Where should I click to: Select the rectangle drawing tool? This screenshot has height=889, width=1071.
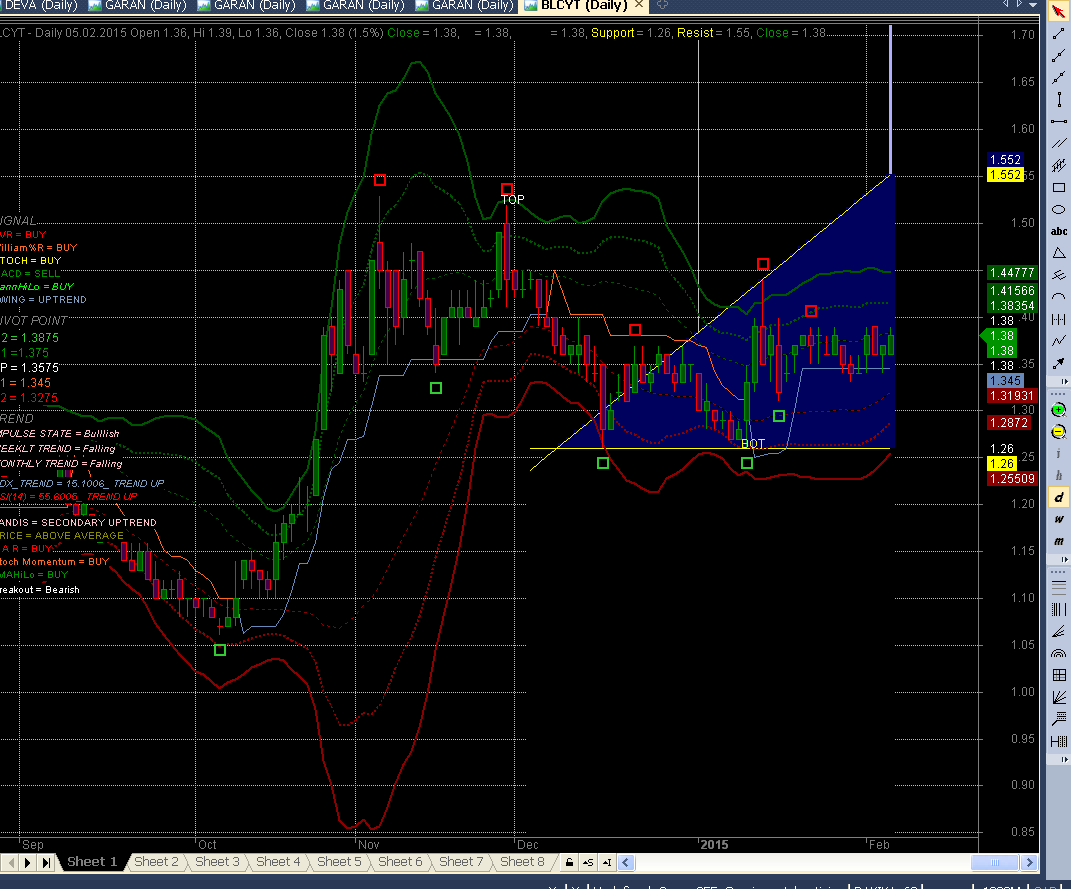click(1058, 187)
